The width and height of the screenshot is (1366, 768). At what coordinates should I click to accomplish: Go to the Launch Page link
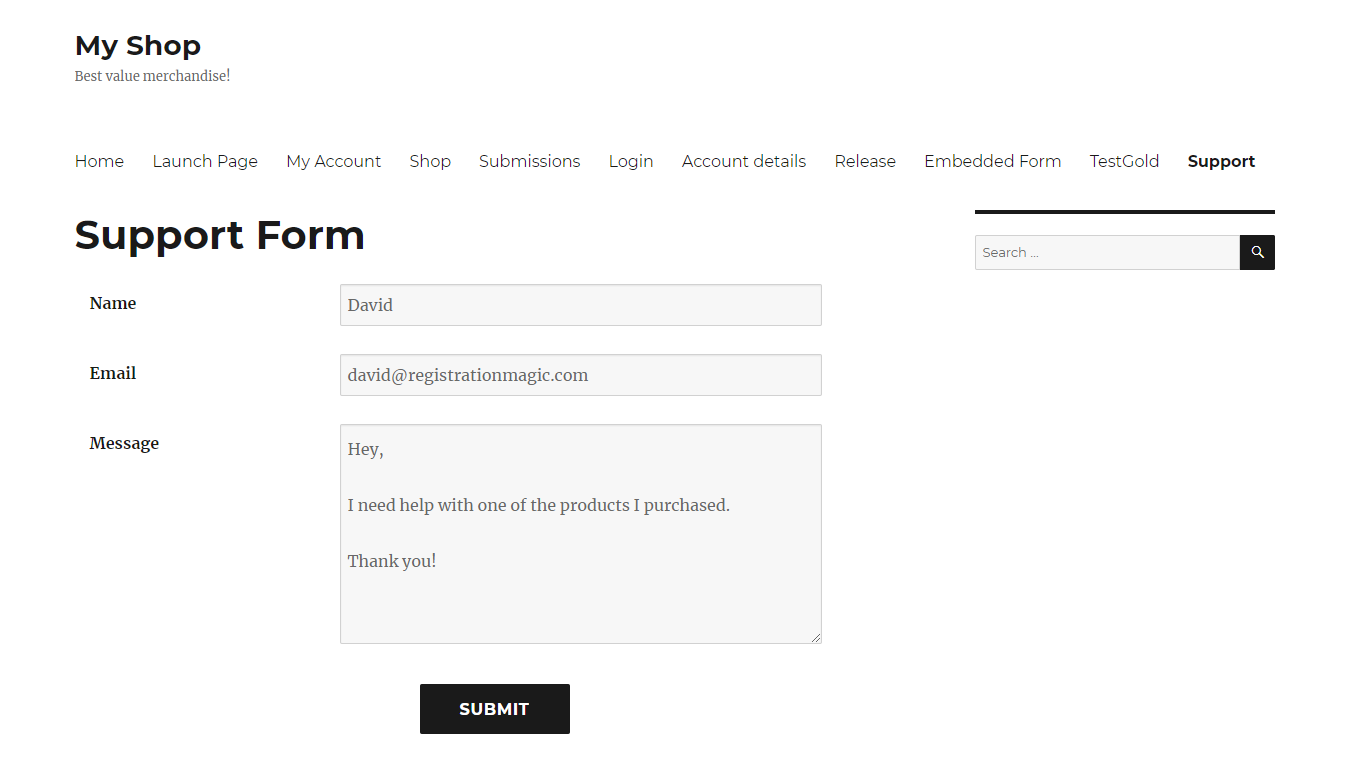click(x=205, y=161)
